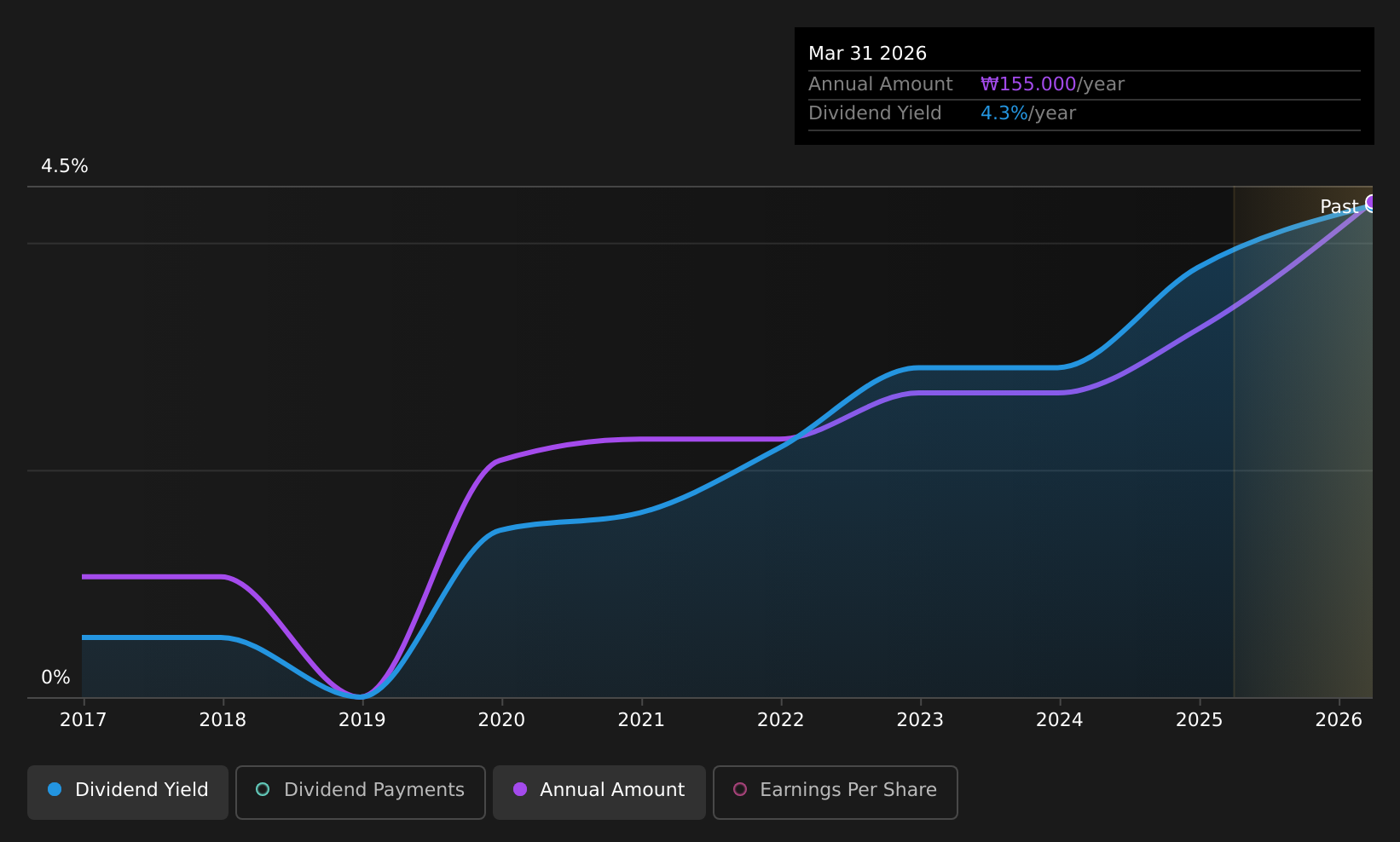Click the 2019 x-axis label
1400x842 pixels.
[x=362, y=720]
